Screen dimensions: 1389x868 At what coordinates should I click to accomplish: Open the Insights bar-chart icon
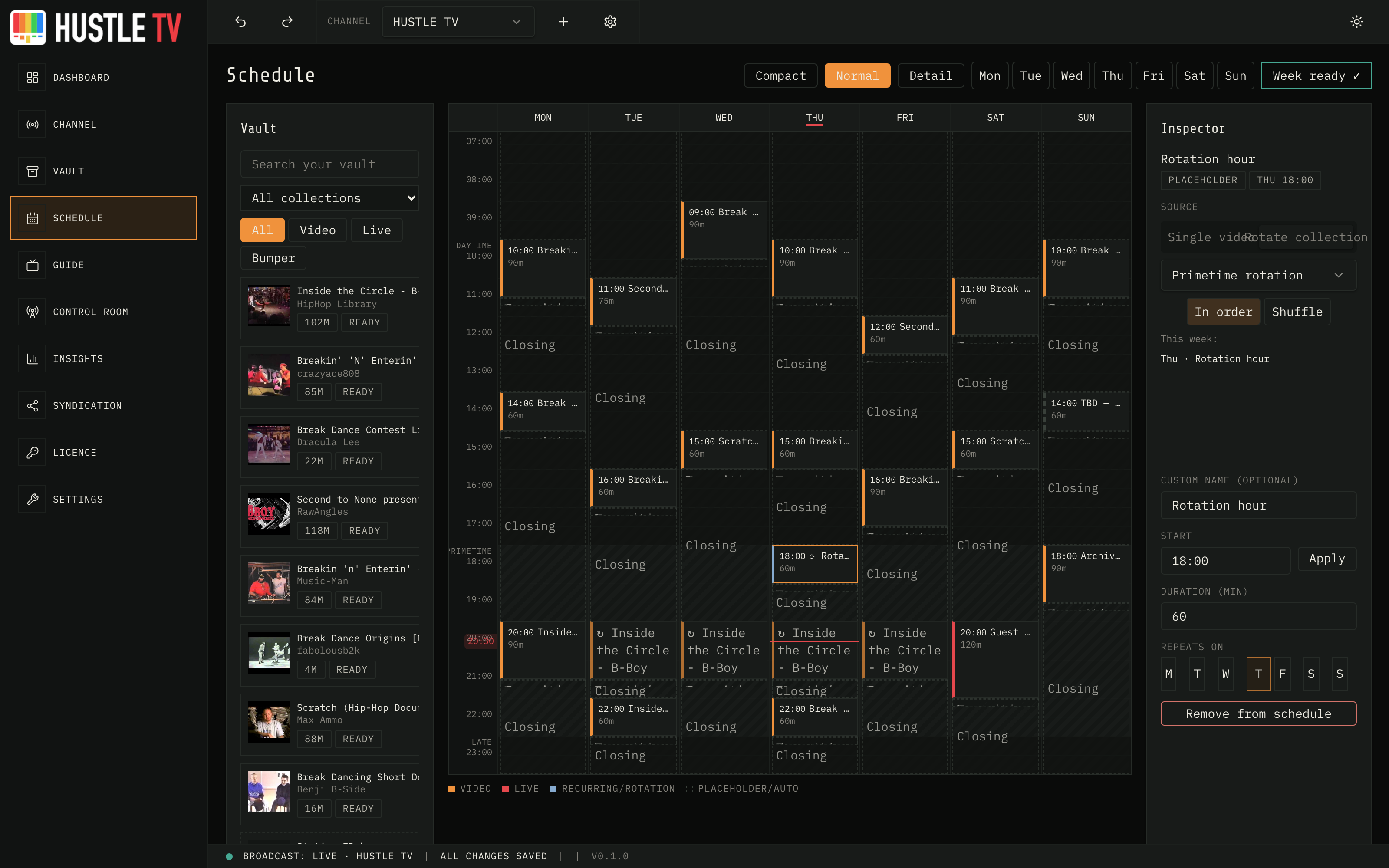coord(32,359)
